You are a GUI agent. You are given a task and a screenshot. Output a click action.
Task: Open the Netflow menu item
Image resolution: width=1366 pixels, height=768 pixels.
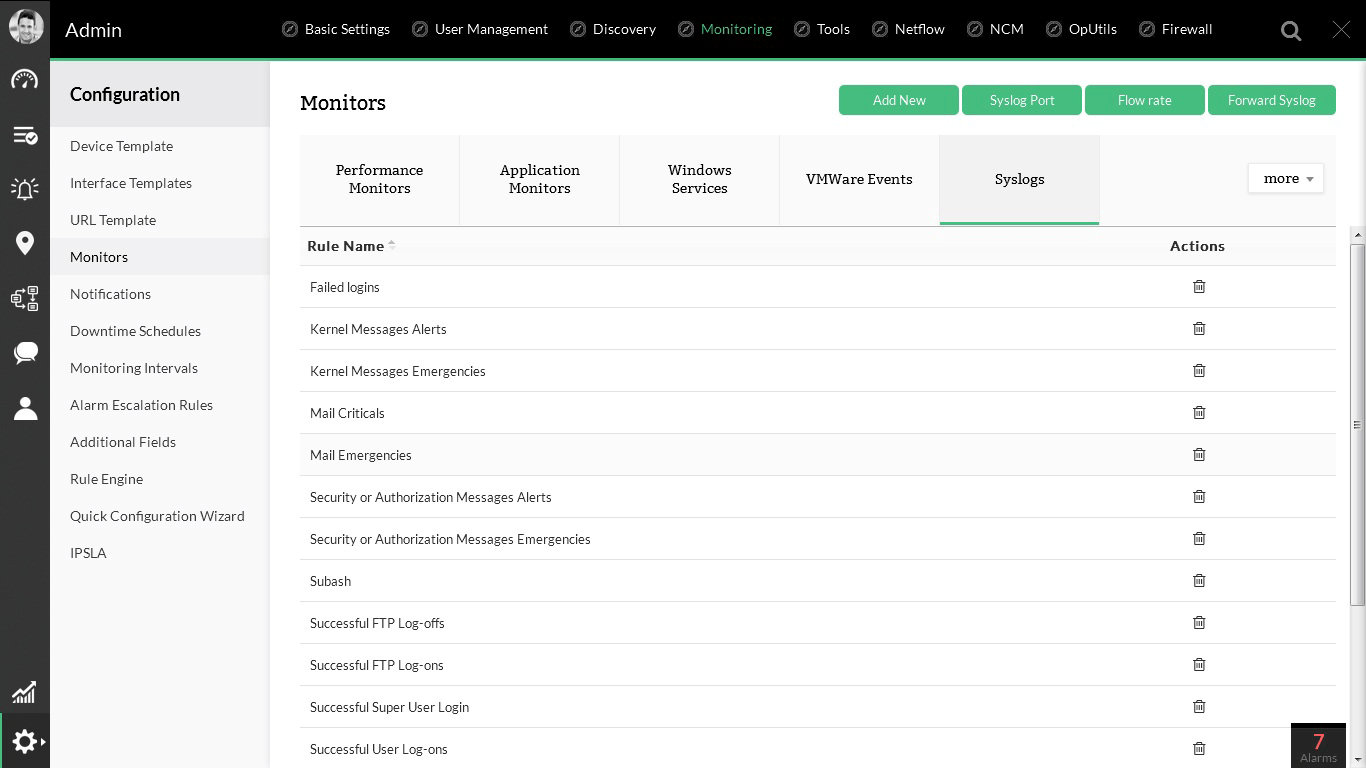919,29
